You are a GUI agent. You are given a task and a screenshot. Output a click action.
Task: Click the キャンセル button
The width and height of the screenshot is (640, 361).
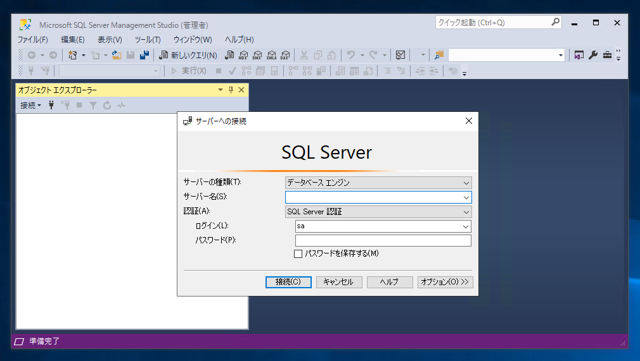[339, 282]
